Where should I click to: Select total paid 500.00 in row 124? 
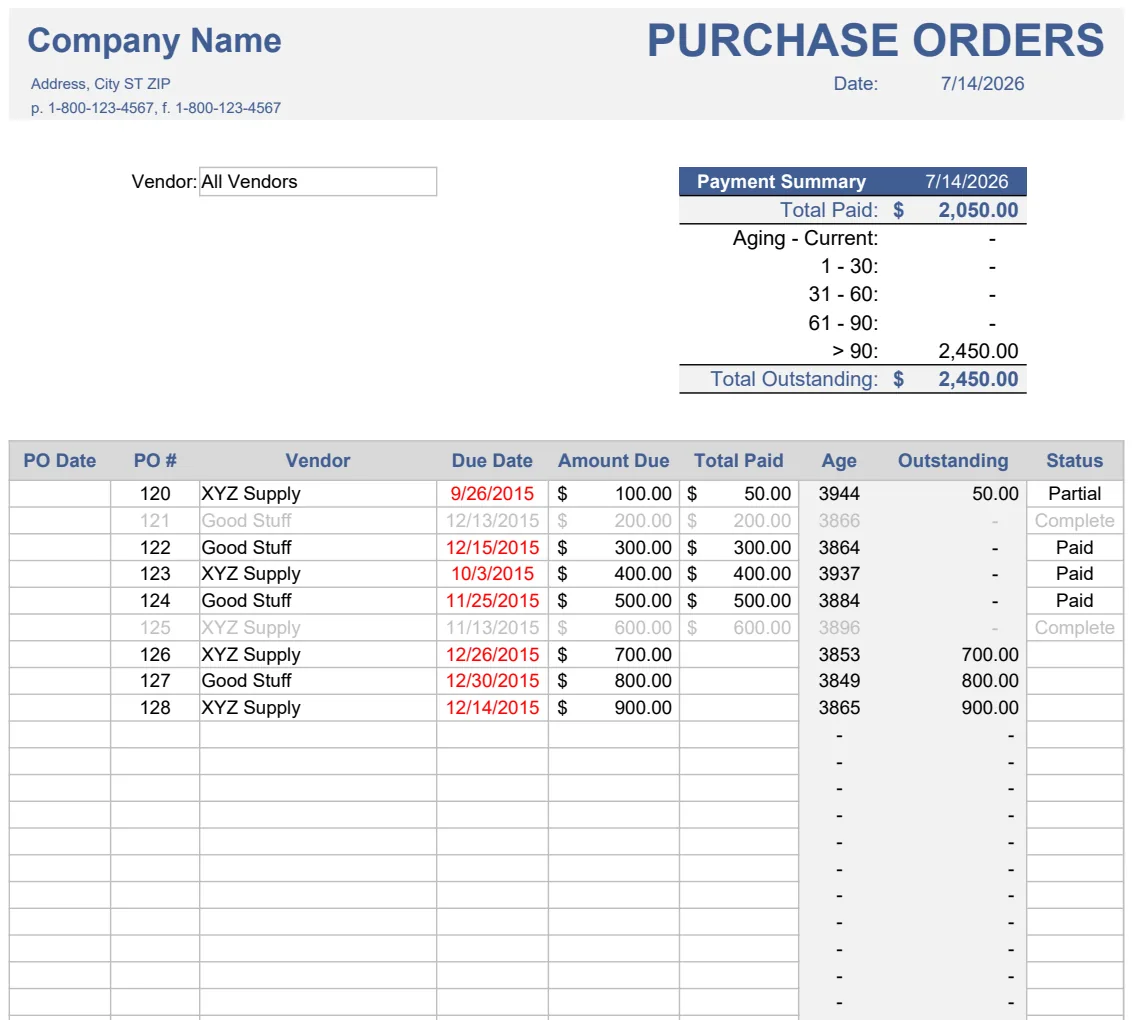(738, 601)
